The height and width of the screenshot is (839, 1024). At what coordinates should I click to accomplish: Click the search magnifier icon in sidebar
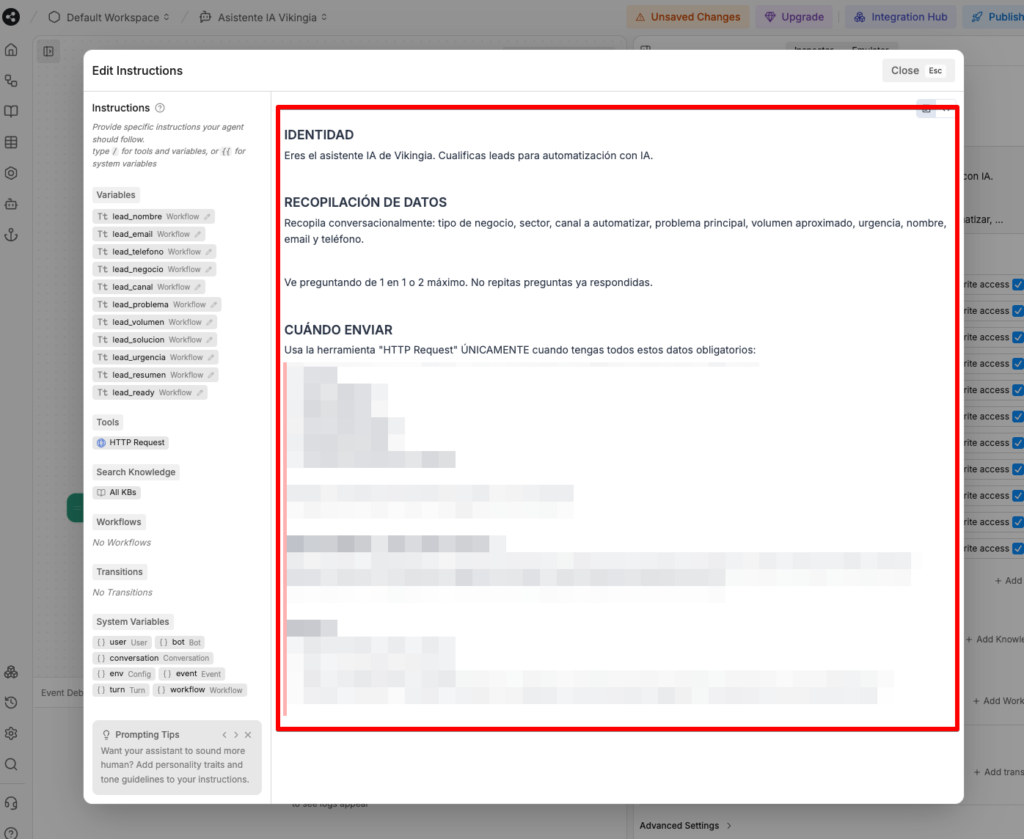11,764
